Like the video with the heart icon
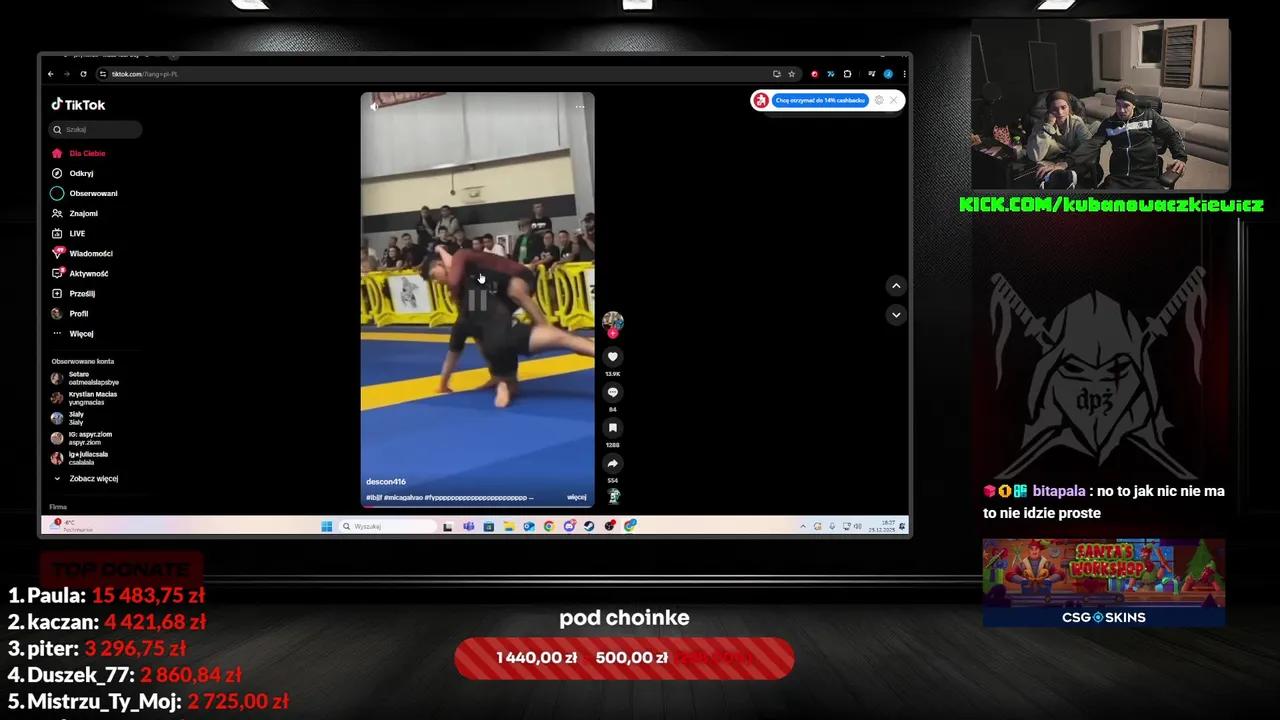Image resolution: width=1280 pixels, height=720 pixels. (x=613, y=357)
